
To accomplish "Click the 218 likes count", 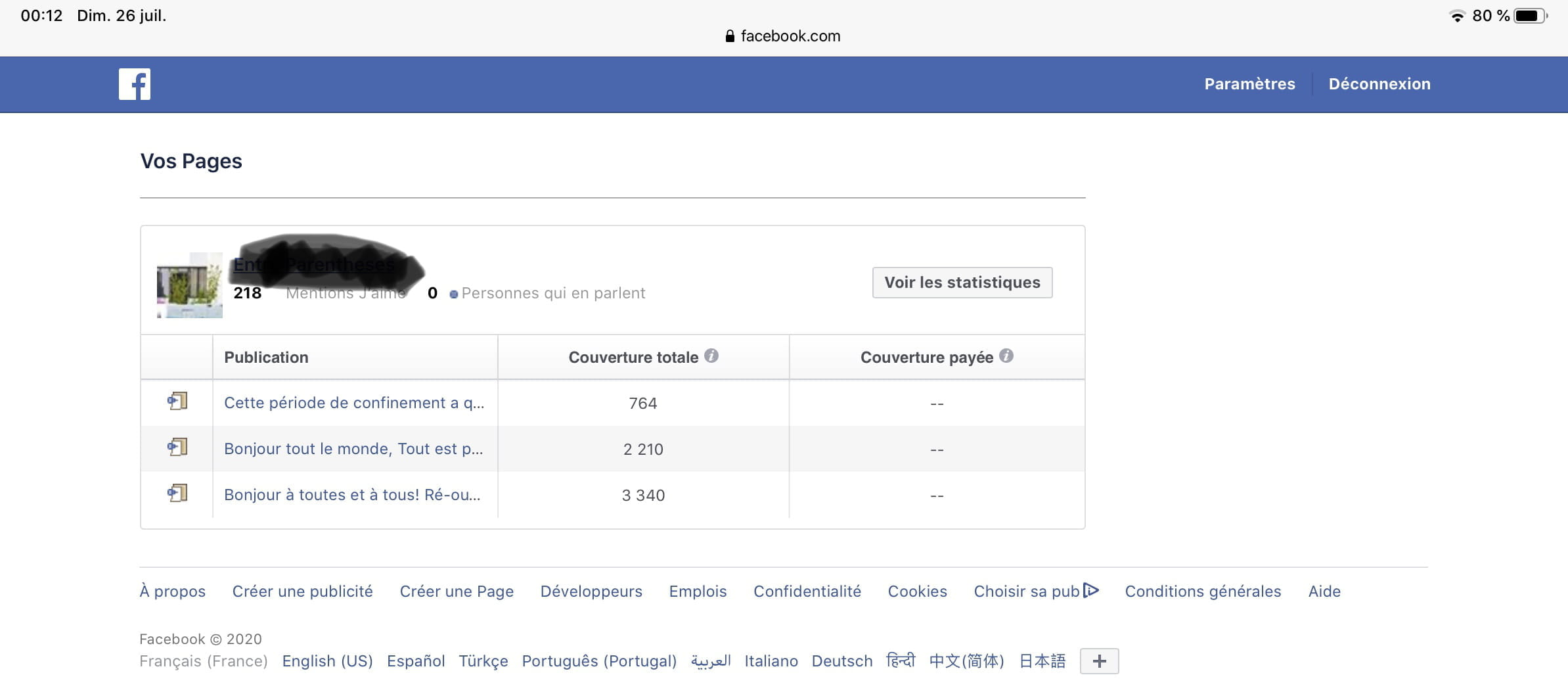I will pyautogui.click(x=248, y=293).
